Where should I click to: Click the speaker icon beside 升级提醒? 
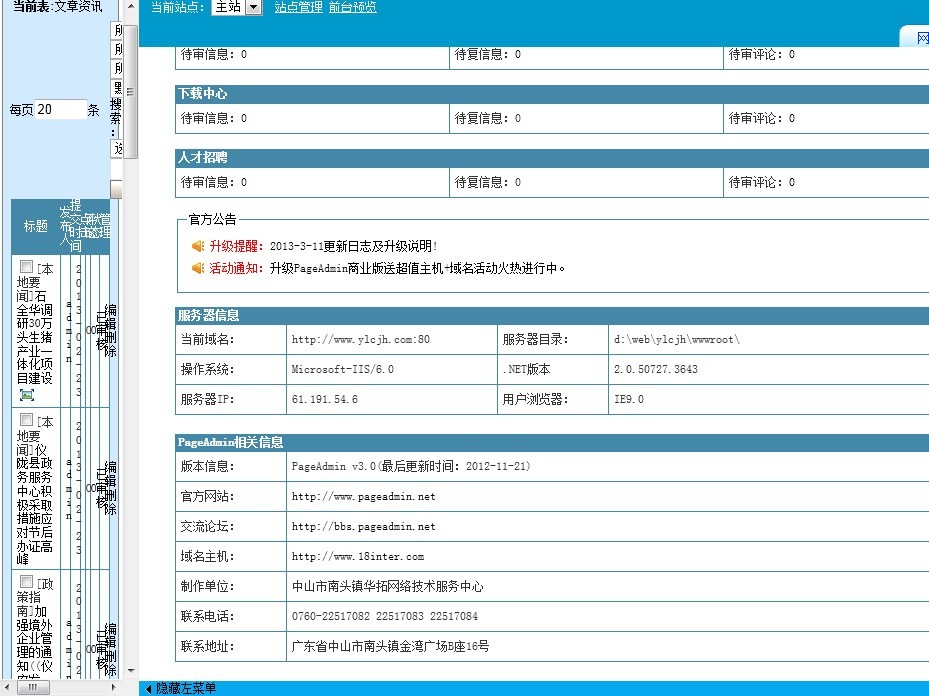click(x=197, y=246)
